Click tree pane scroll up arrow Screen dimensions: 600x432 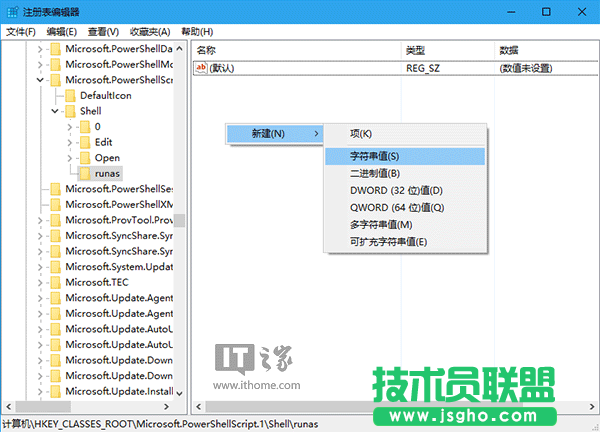click(179, 49)
